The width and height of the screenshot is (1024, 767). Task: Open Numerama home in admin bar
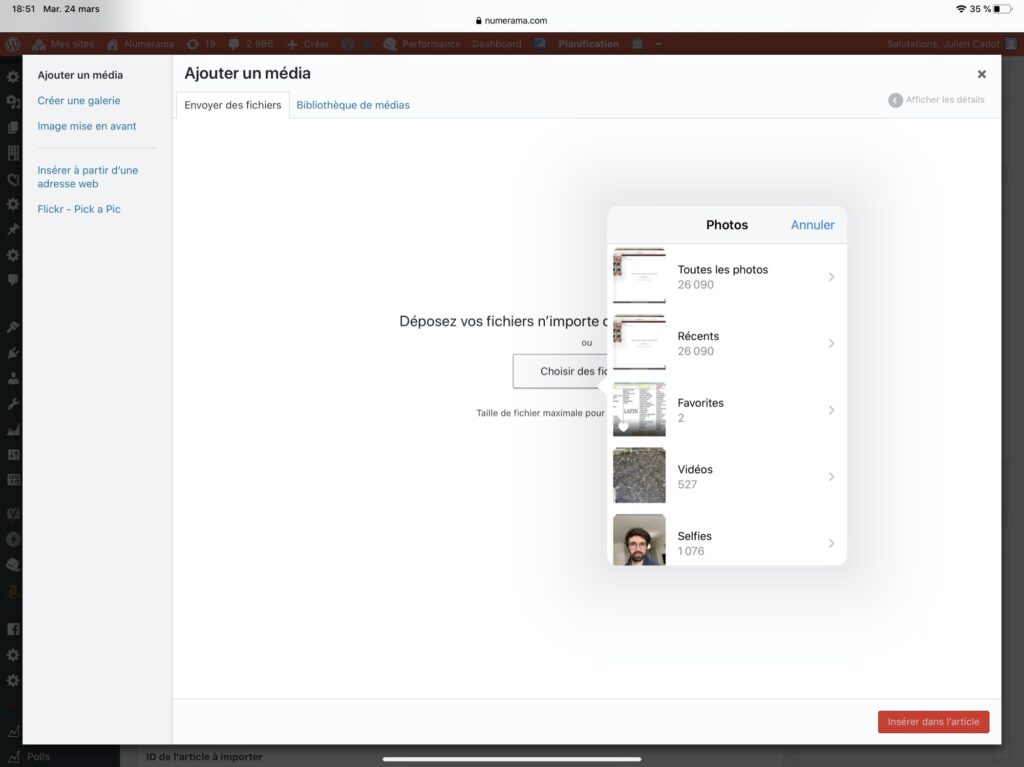pyautogui.click(x=140, y=44)
